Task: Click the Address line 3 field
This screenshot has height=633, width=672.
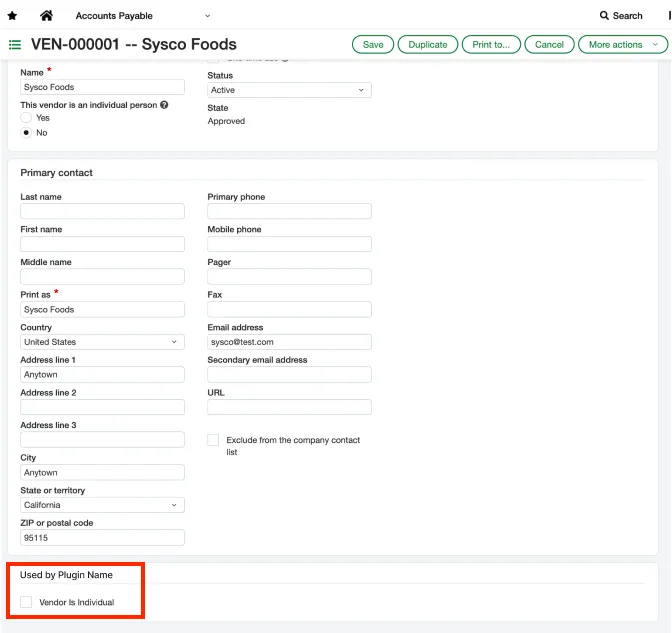Action: tap(102, 440)
